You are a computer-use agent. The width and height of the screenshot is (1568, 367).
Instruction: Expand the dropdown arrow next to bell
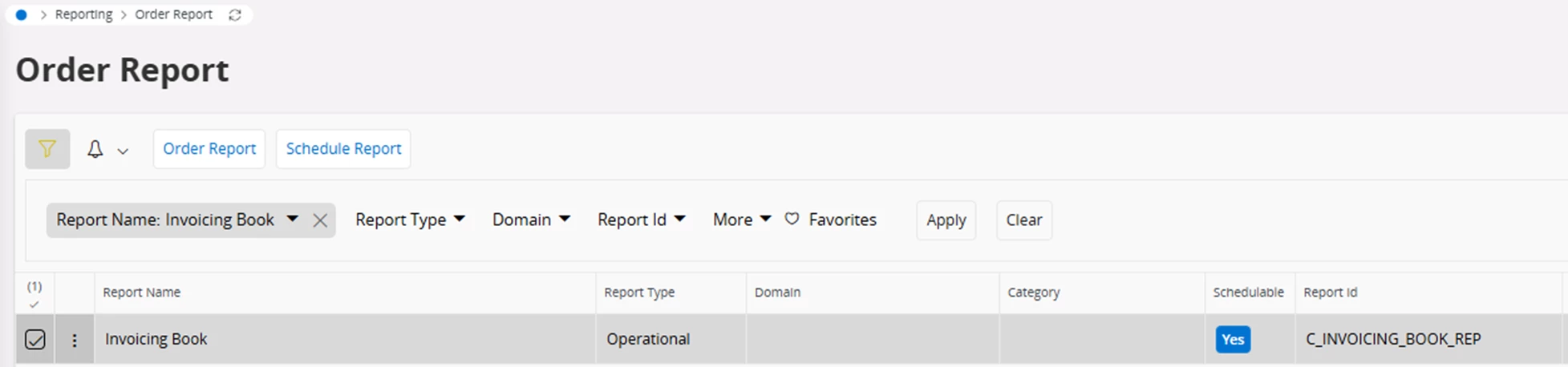coord(123,151)
